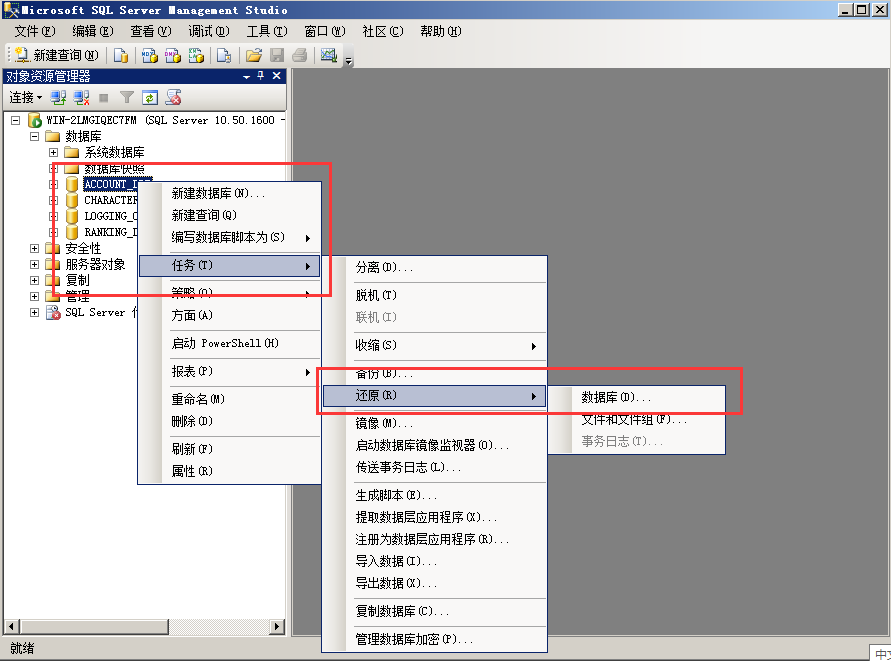Expand the 复制 node
891x661 pixels.
click(35, 280)
